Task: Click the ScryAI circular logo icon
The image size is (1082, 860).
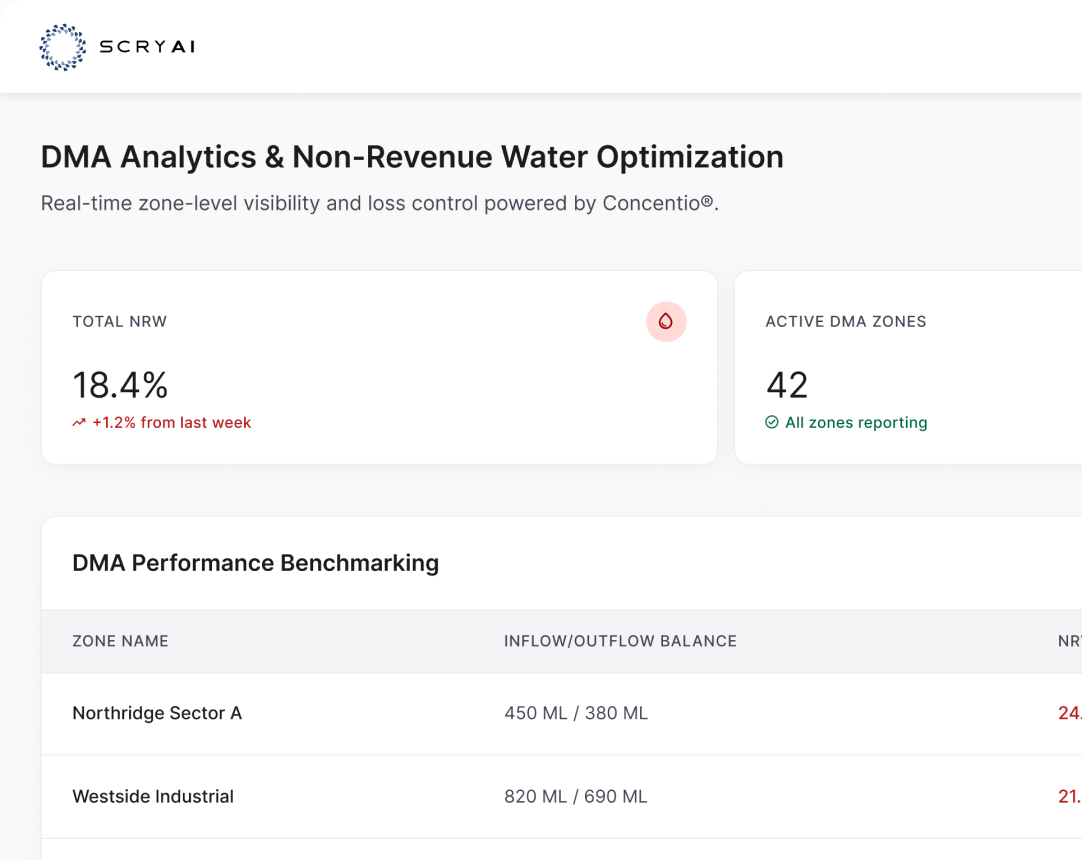Action: click(63, 47)
